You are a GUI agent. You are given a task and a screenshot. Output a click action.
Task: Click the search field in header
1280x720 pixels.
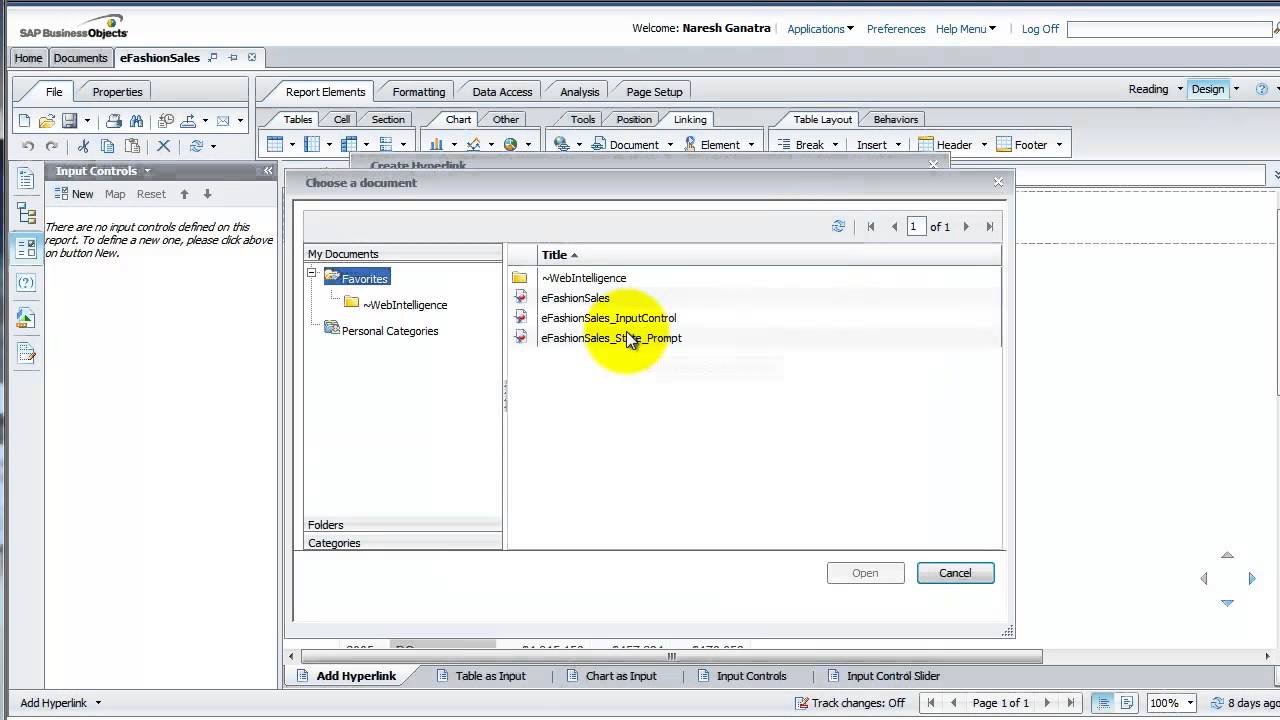1170,29
